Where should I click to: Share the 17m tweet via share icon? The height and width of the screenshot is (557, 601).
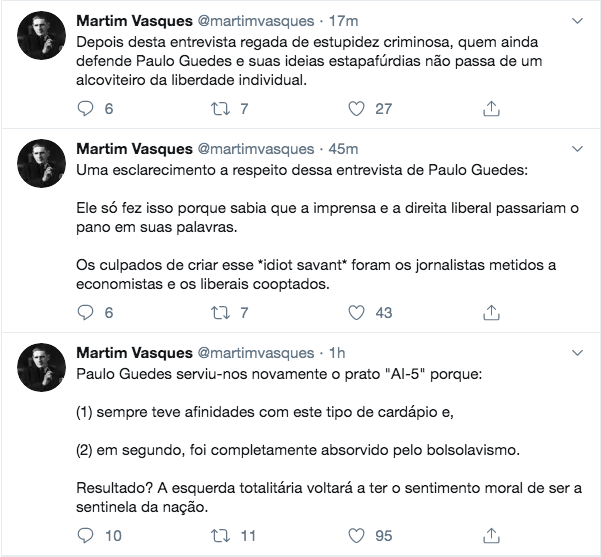pos(491,108)
